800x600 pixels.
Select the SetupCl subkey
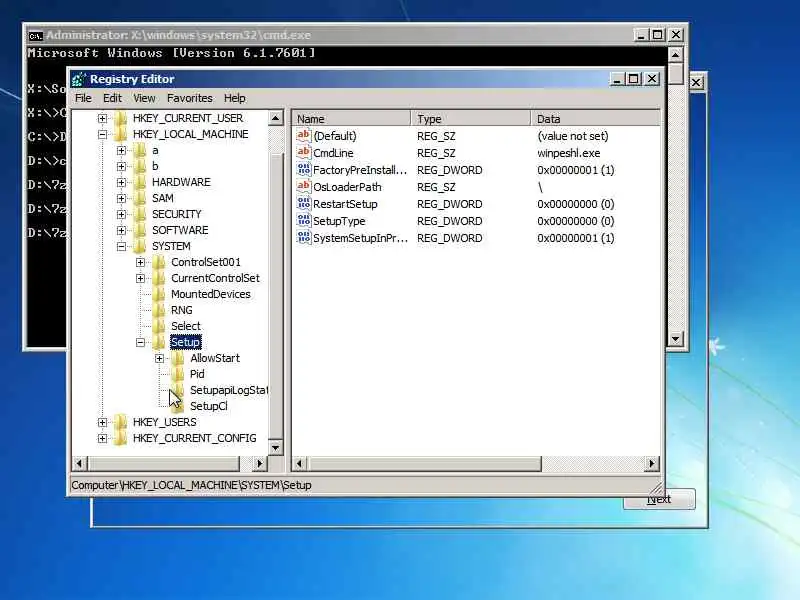pos(209,406)
